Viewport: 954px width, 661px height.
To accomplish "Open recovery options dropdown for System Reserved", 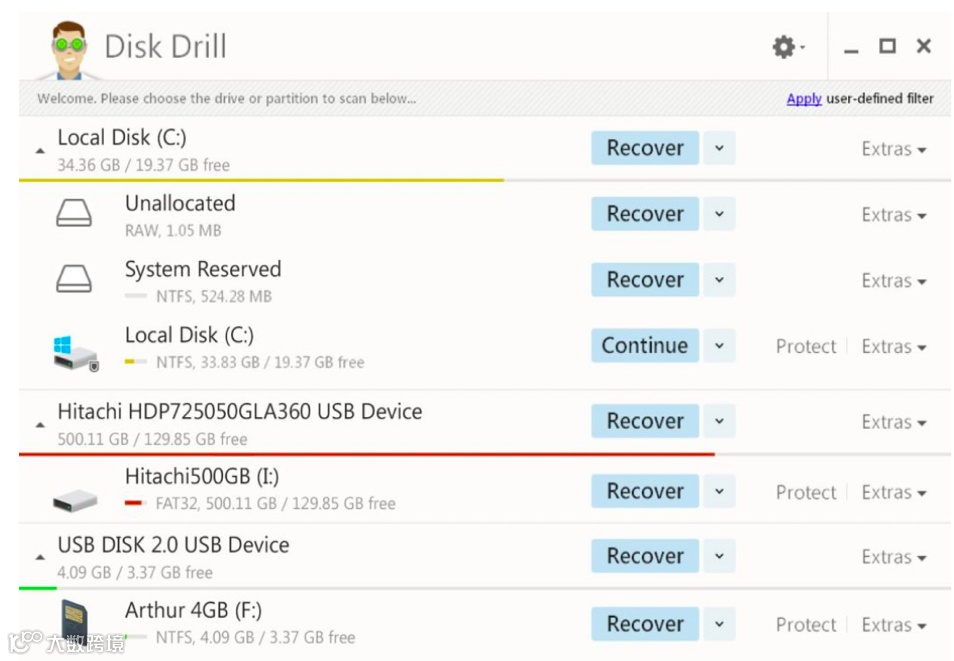I will click(719, 279).
